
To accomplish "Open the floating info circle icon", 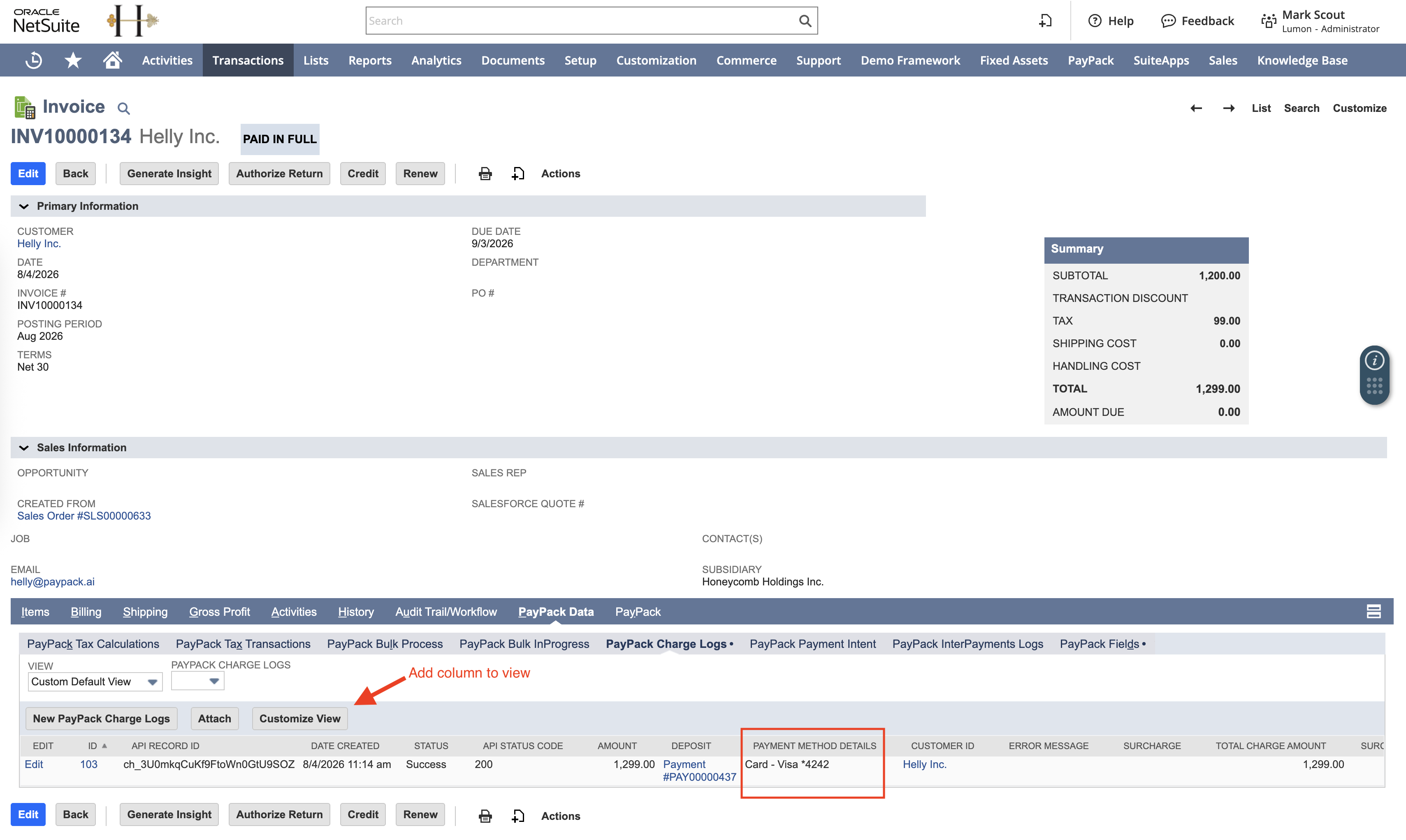I will 1374,360.
